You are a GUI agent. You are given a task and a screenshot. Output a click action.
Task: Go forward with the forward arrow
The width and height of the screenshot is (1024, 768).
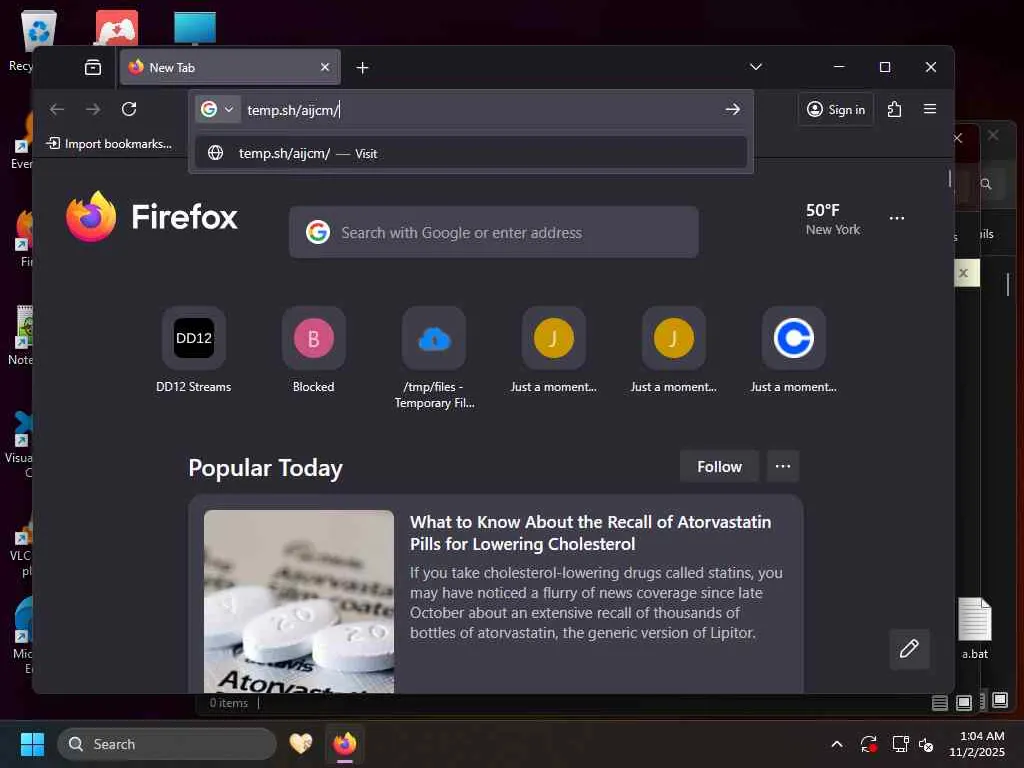pyautogui.click(x=93, y=109)
